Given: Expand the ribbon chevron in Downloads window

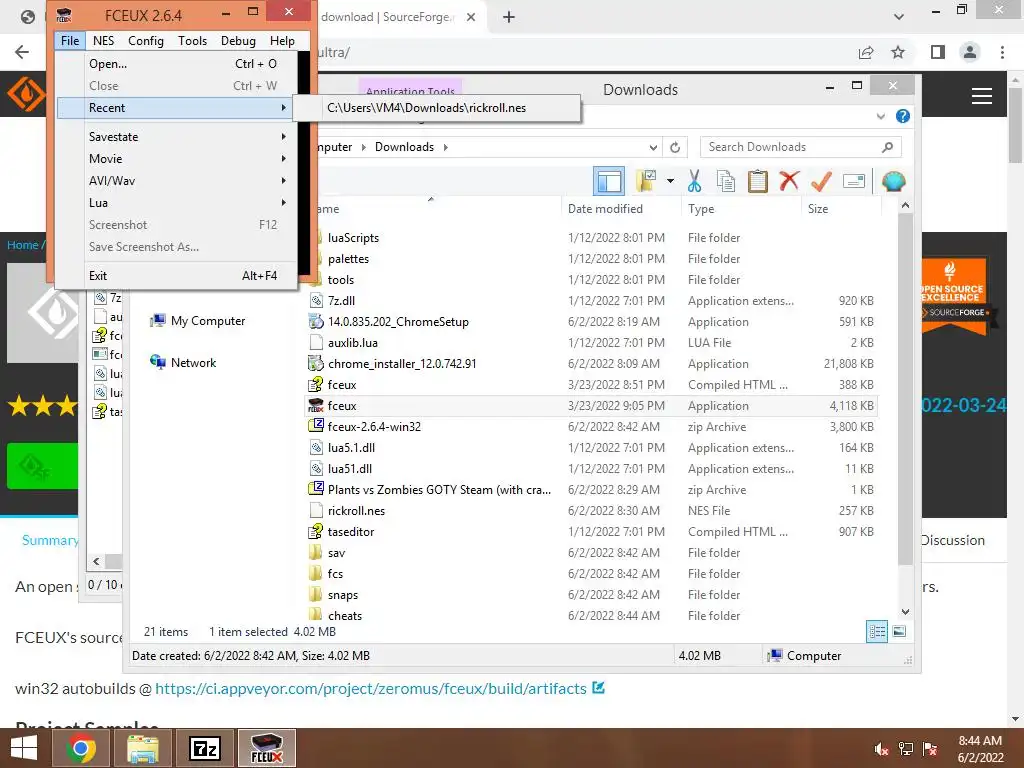Looking at the screenshot, I should [x=880, y=116].
